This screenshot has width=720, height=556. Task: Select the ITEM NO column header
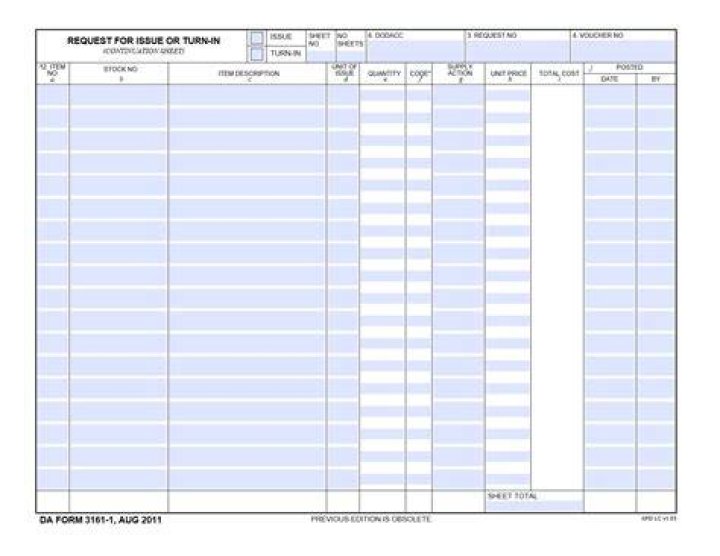point(52,73)
